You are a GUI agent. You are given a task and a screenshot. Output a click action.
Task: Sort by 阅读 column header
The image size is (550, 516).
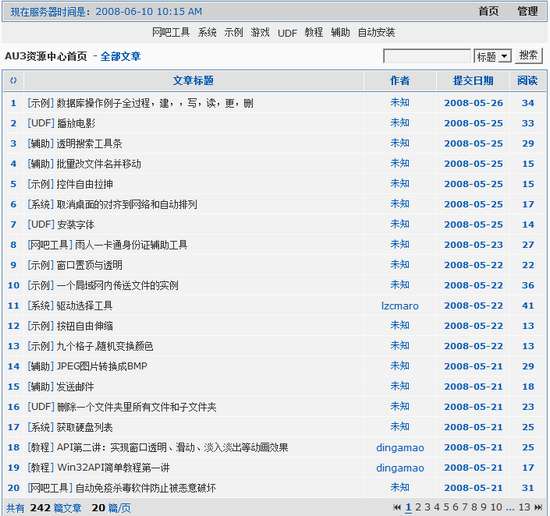click(528, 81)
